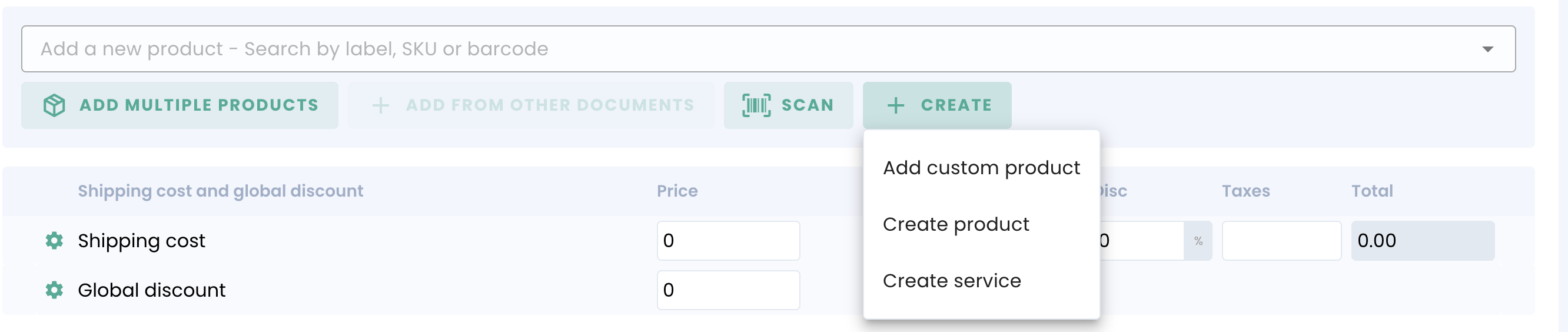Click the Shipping cost total field

point(1422,241)
